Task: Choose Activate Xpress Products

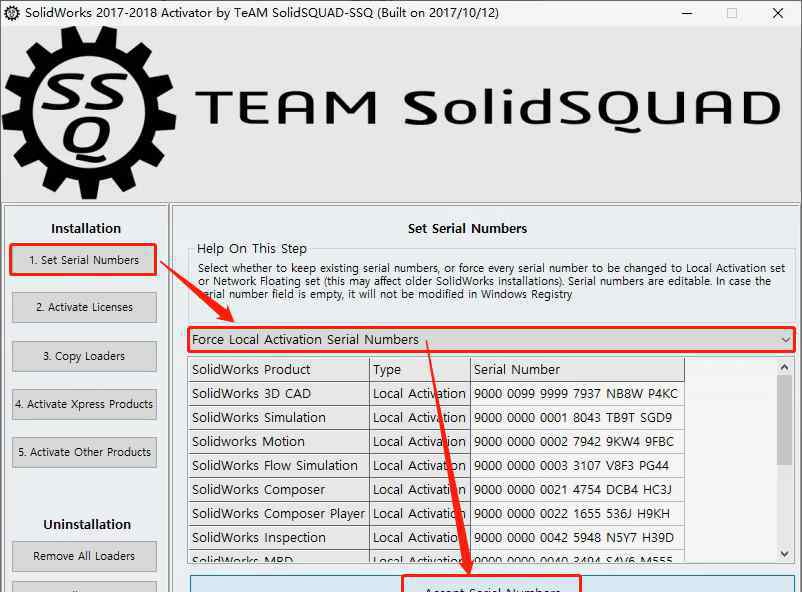Action: (x=84, y=404)
